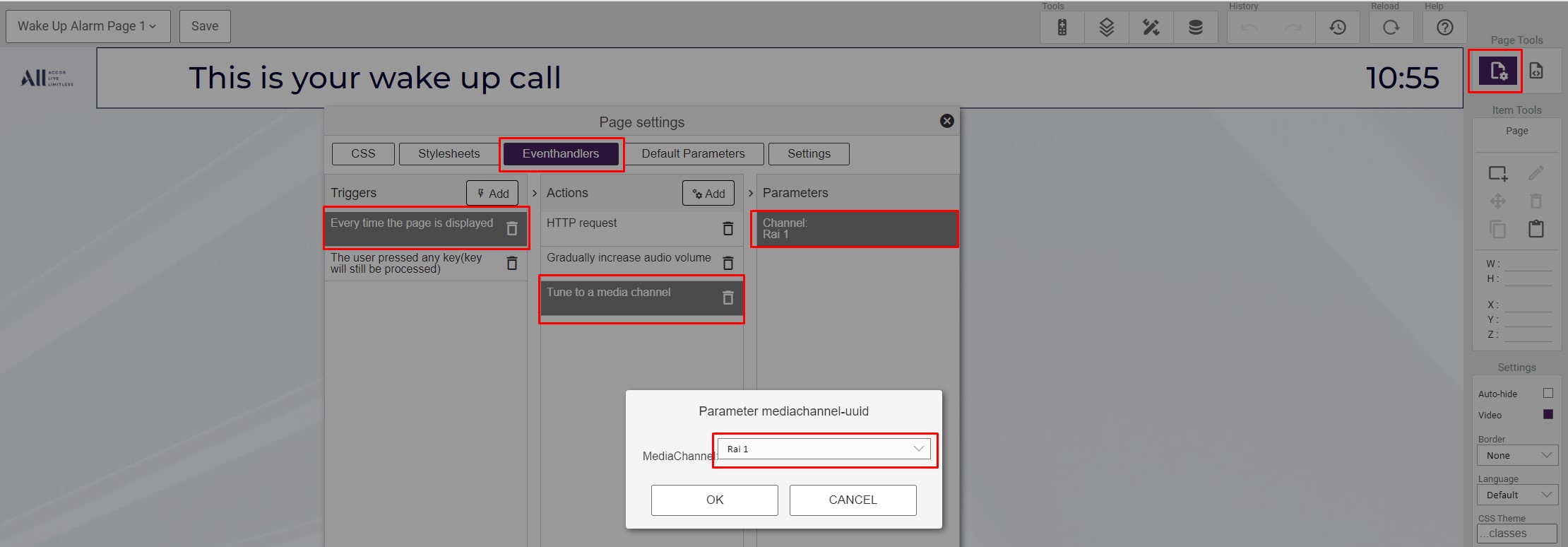Open the database tool icon
Viewport: 1568px width, 547px height.
(1195, 28)
